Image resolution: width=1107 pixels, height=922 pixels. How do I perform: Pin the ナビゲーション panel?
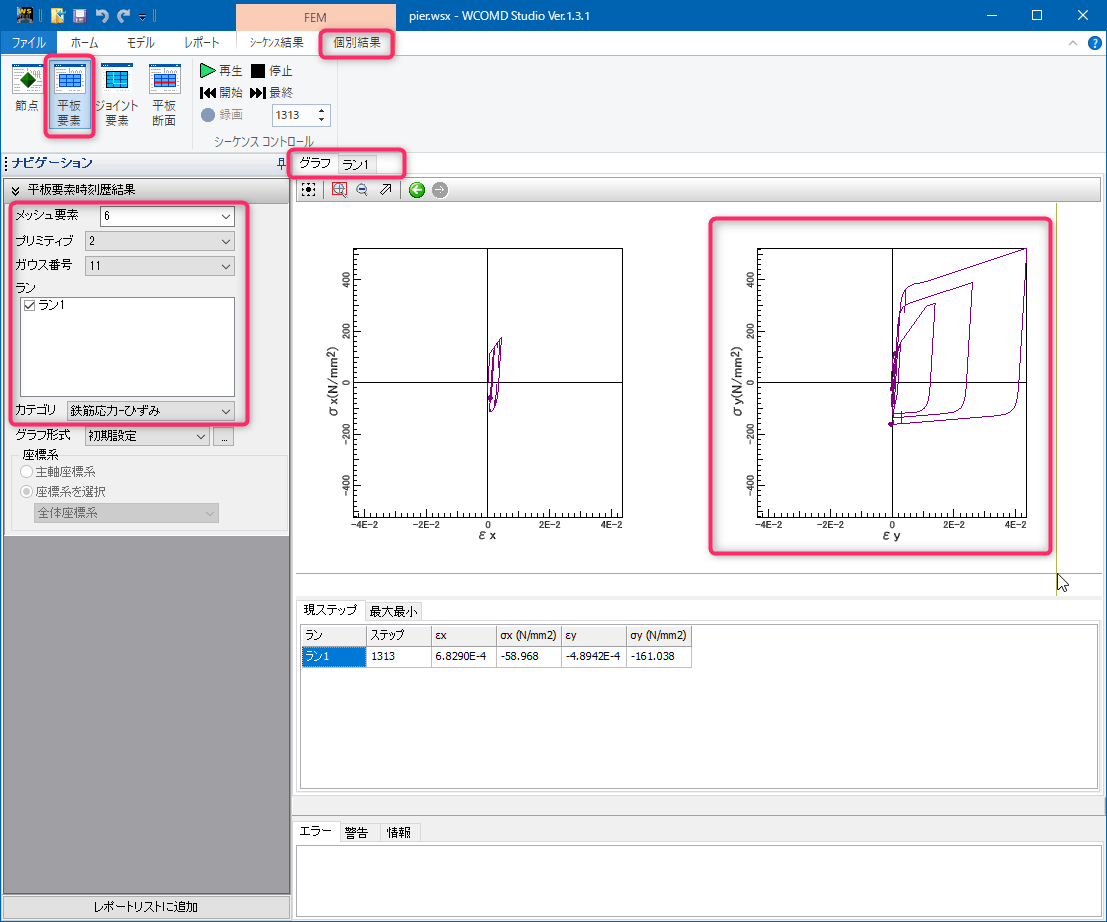tap(282, 164)
